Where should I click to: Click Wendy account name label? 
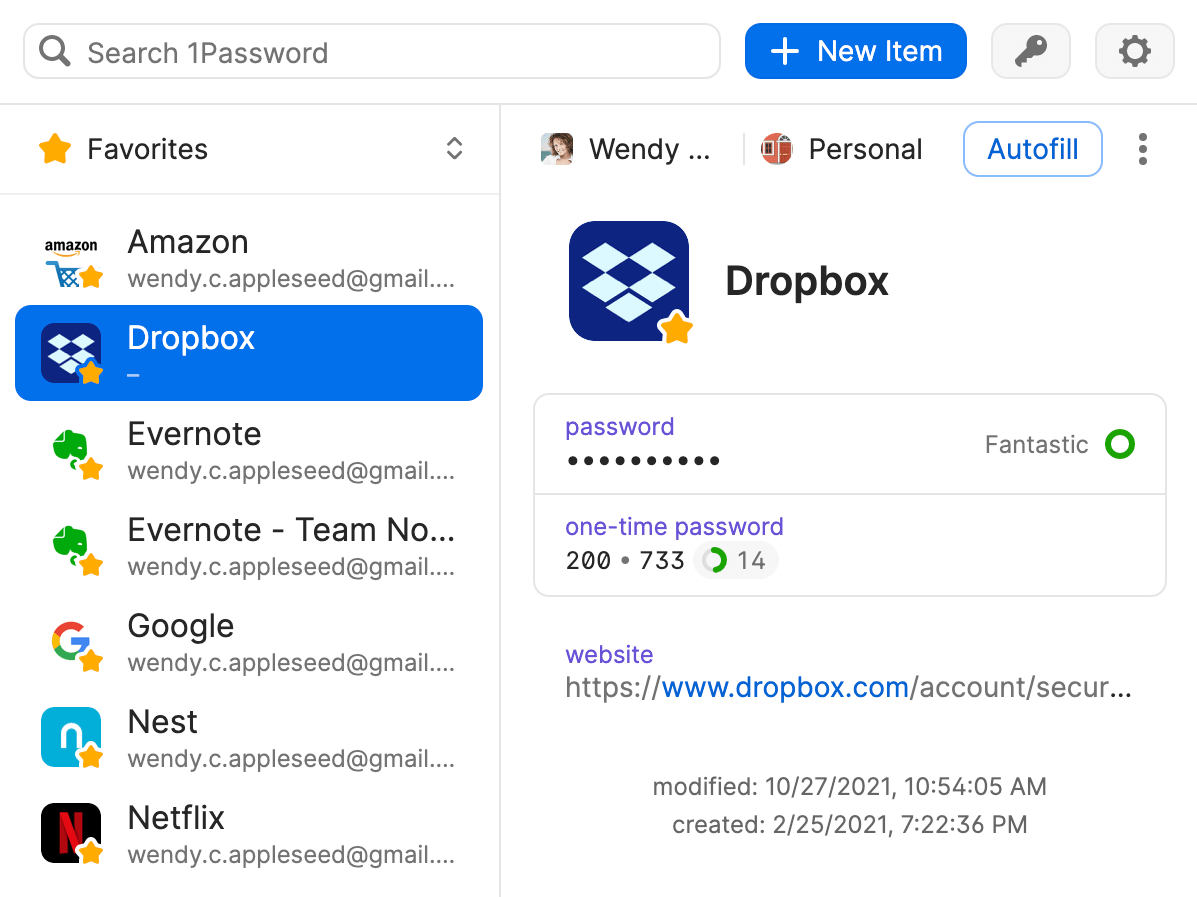pos(650,149)
